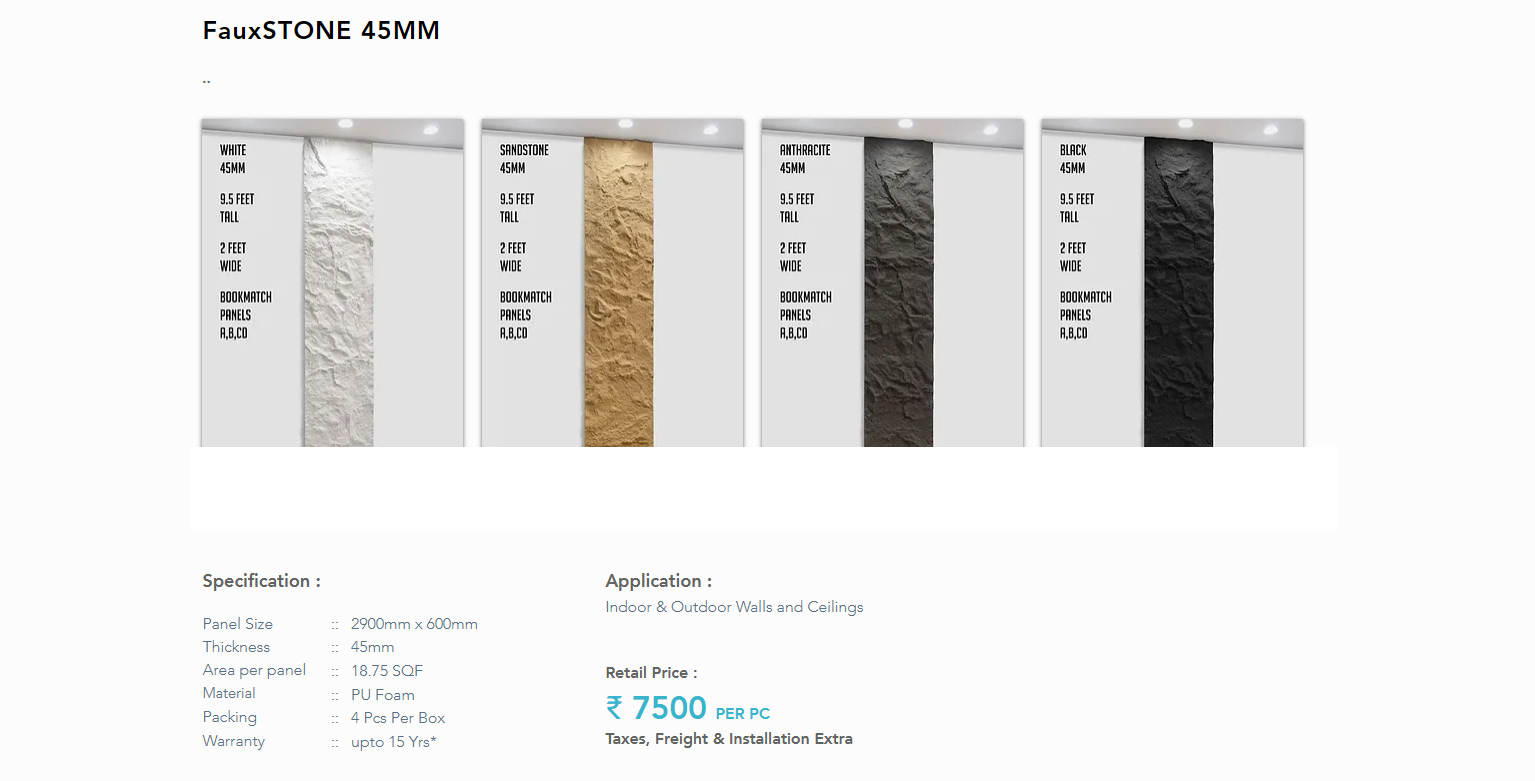Image resolution: width=1535 pixels, height=781 pixels.
Task: Open the Sandstone 45MM panel thumbnail
Action: pos(612,283)
